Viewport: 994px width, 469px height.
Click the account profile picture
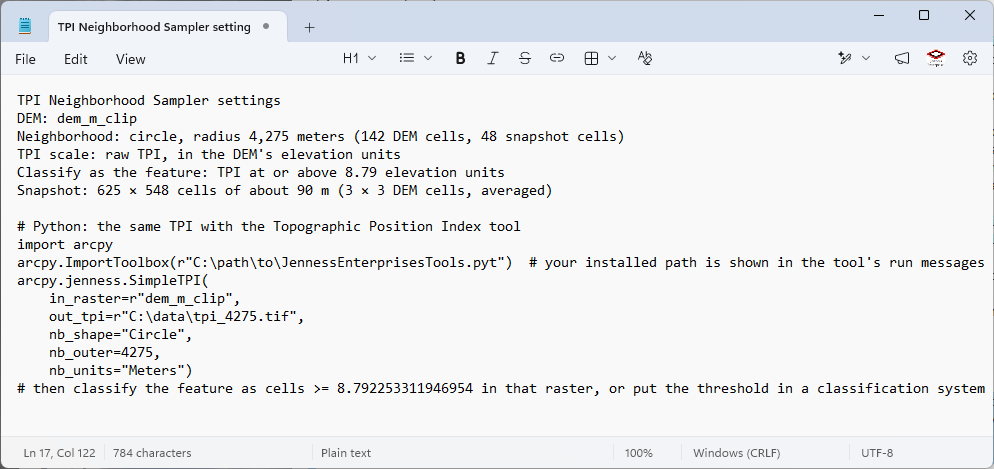[x=936, y=58]
